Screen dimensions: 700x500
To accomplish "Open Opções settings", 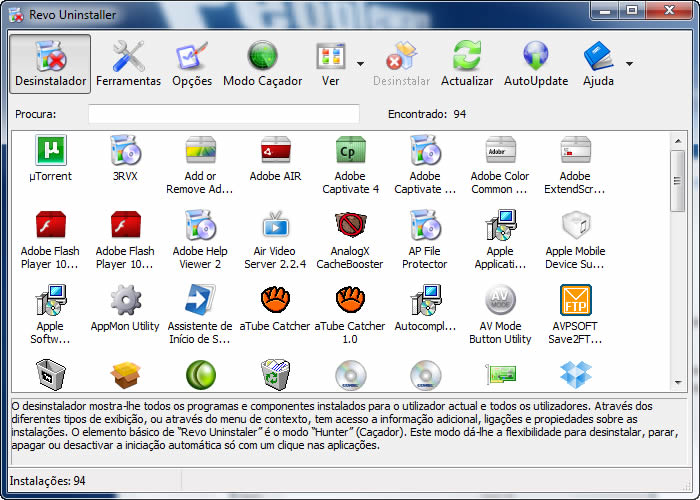I will [192, 64].
